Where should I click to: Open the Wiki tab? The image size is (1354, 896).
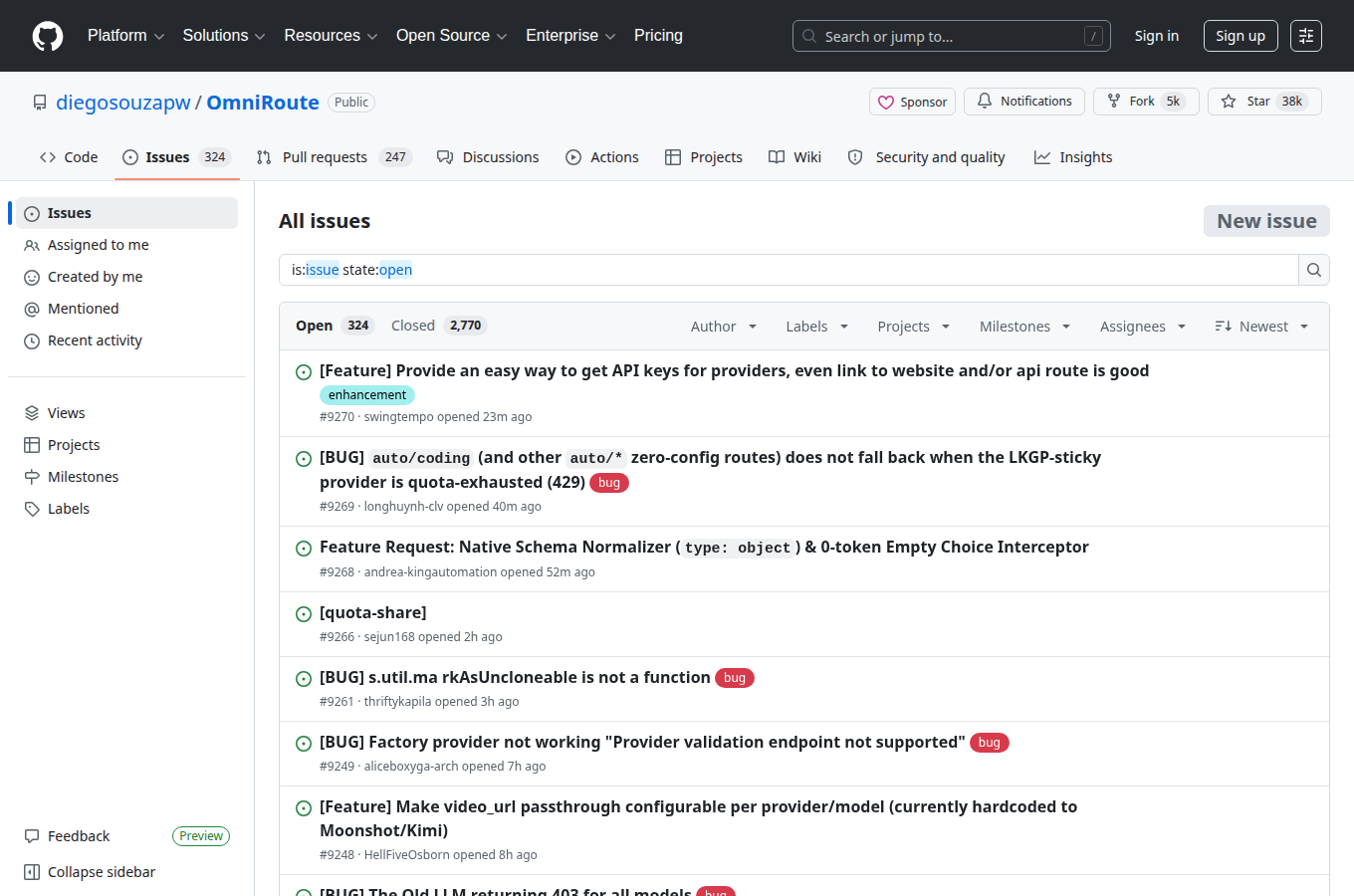tap(794, 157)
